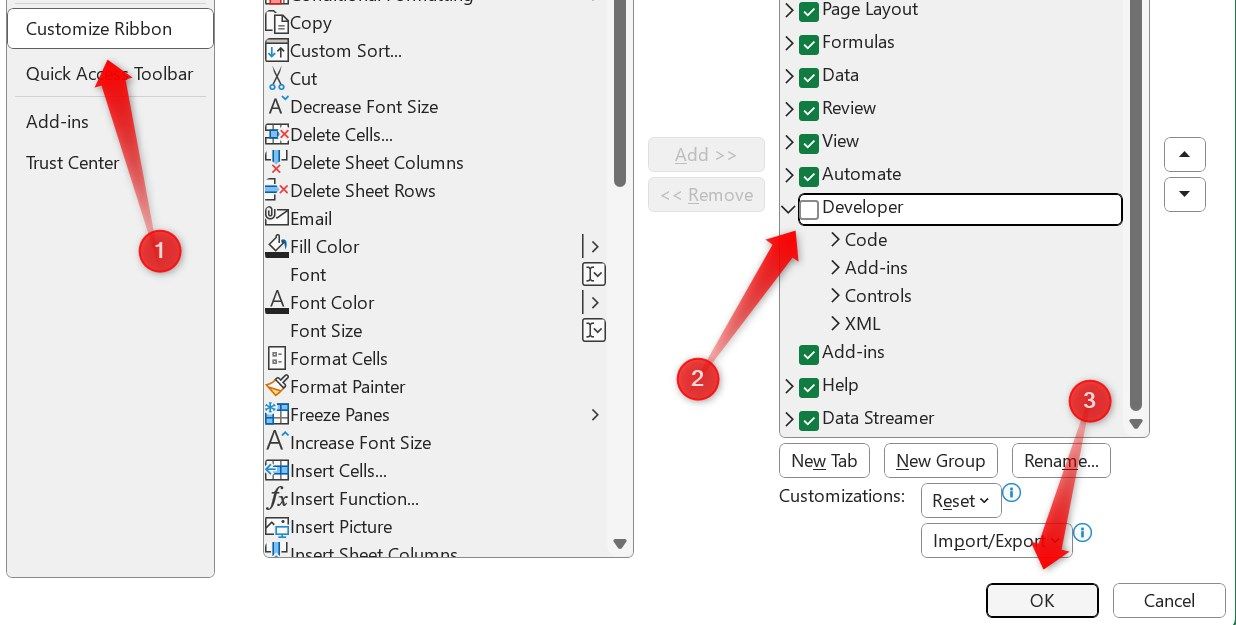Image resolution: width=1236 pixels, height=625 pixels.
Task: Click the New Tab button
Action: (x=824, y=461)
